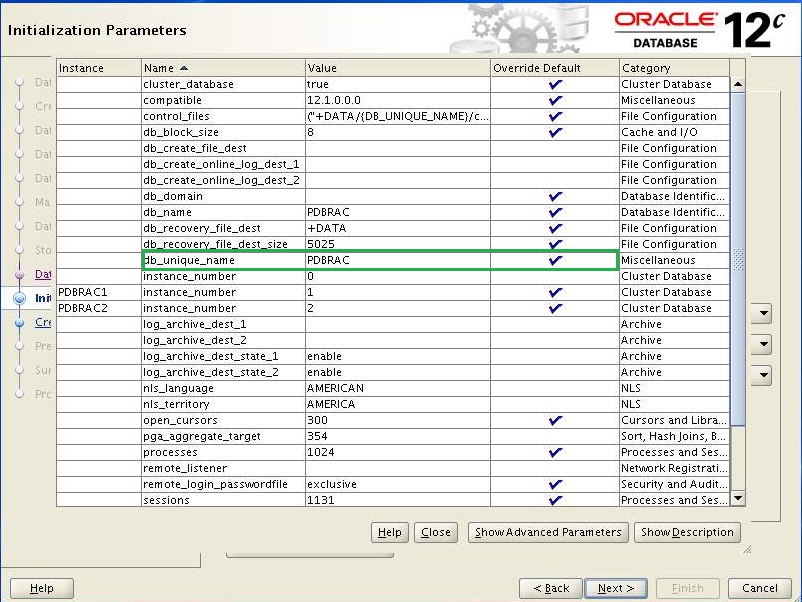Click the Value column header
This screenshot has width=802, height=602.
pyautogui.click(x=397, y=68)
